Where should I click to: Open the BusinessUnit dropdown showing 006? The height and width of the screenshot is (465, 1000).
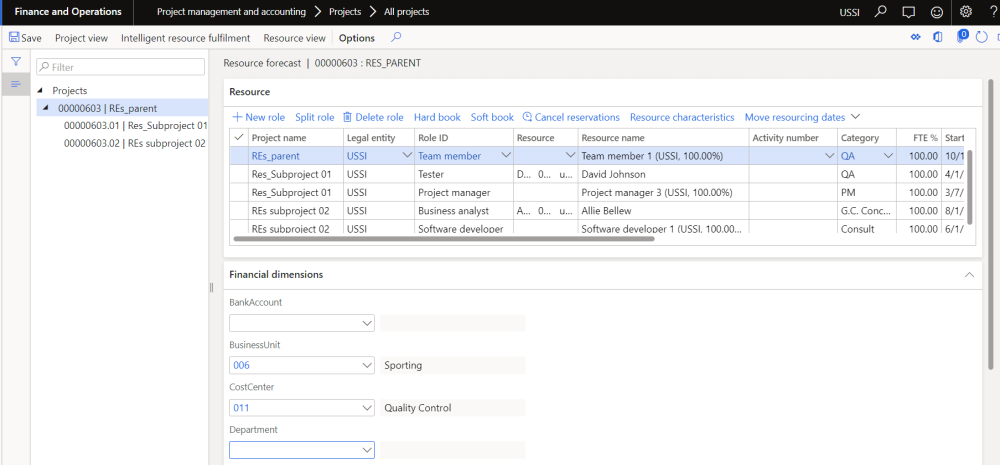click(364, 366)
